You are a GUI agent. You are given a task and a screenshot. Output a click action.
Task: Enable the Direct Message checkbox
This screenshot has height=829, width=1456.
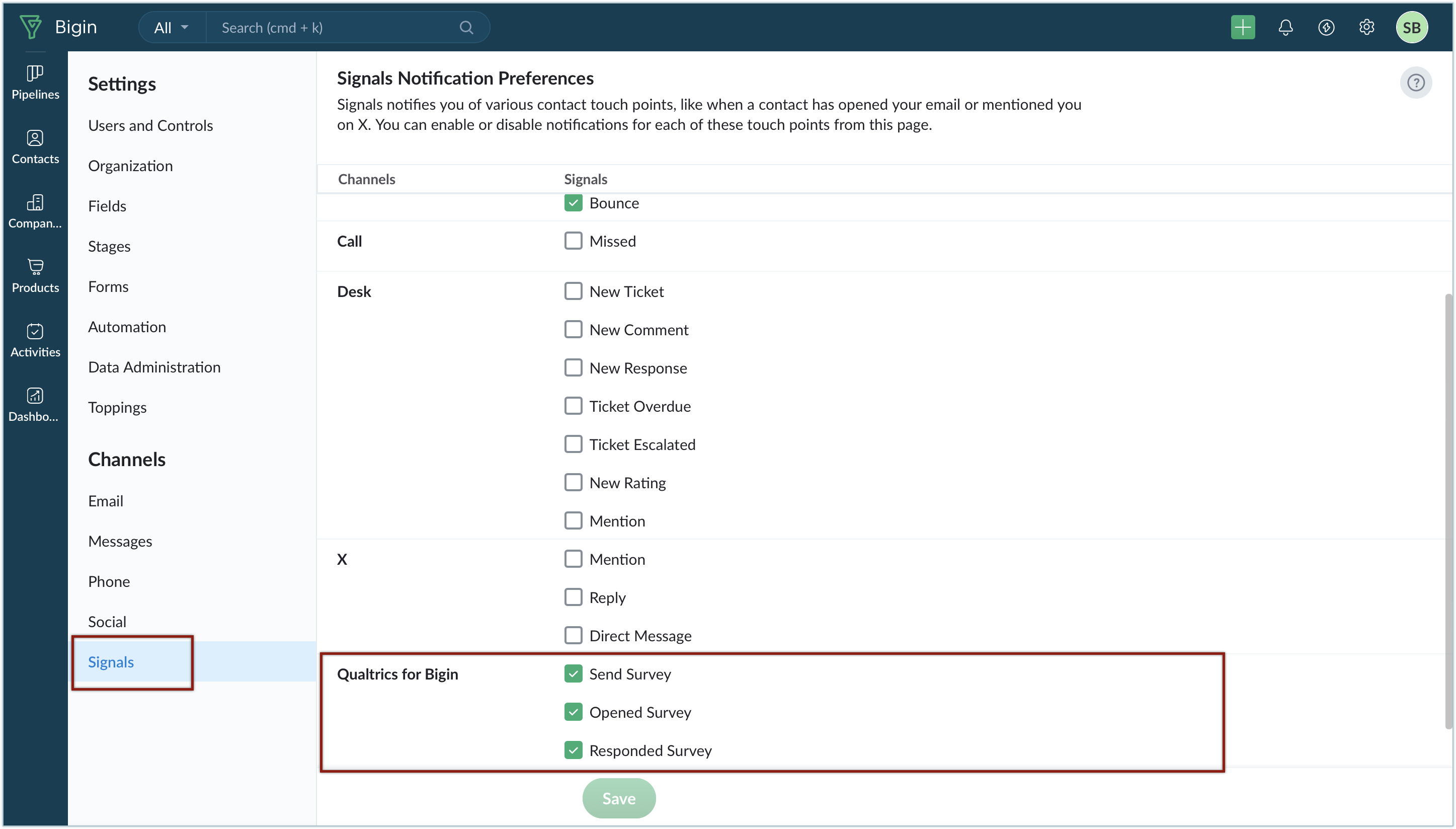573,635
